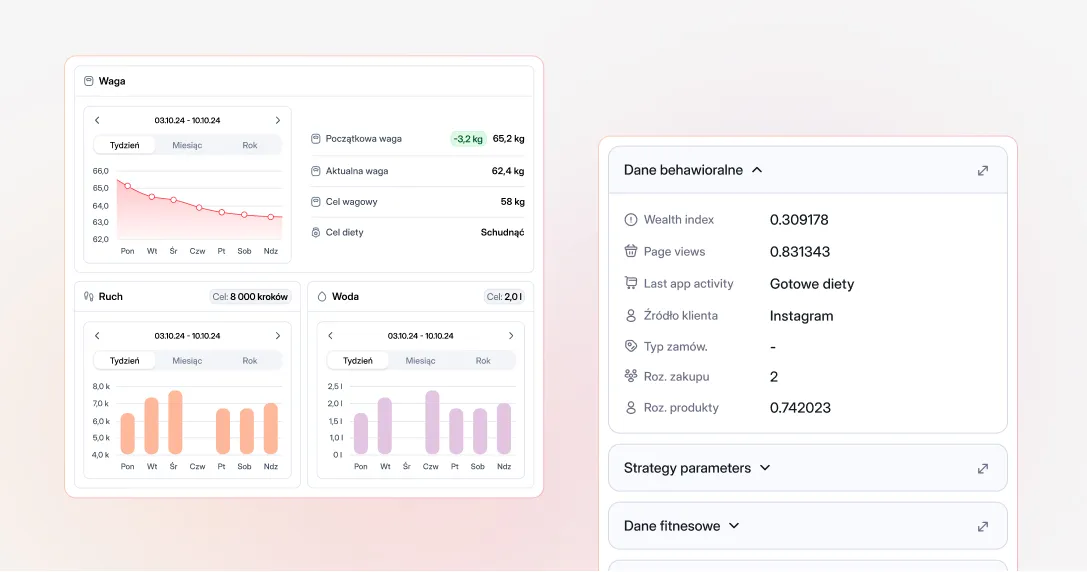Click the scale icon beside Waga heading
Viewport: 1087px width, 572px height.
(x=89, y=81)
